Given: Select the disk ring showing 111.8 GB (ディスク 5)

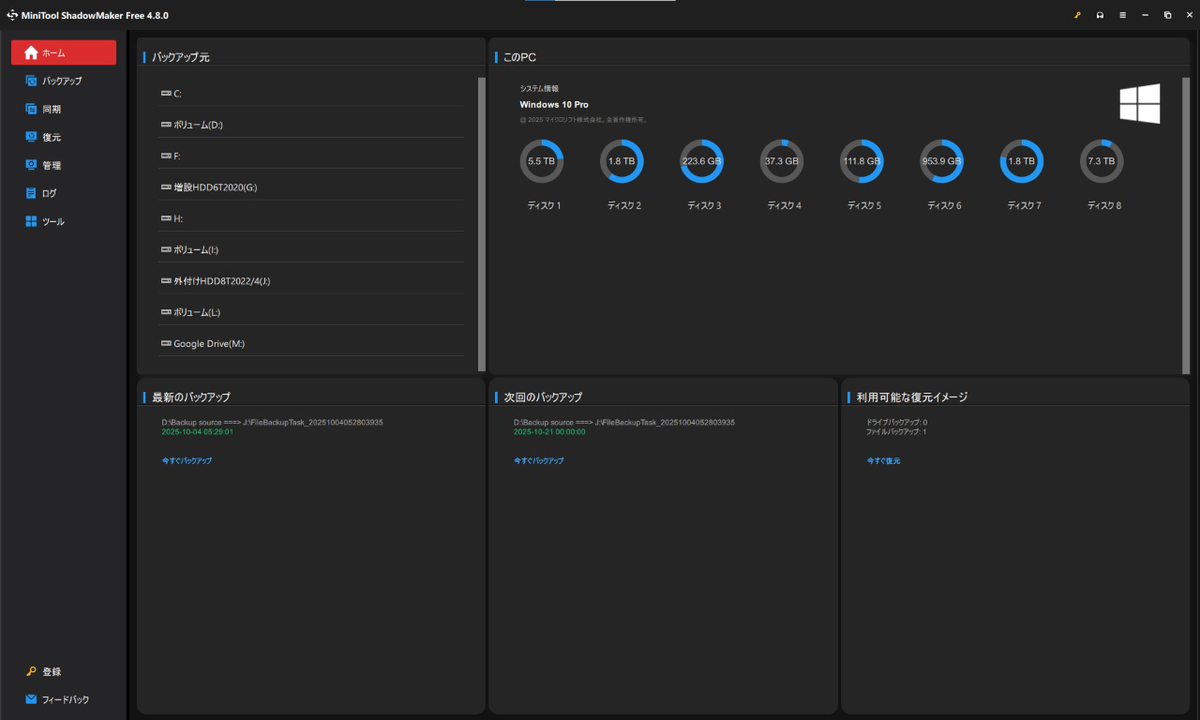Looking at the screenshot, I should [862, 161].
